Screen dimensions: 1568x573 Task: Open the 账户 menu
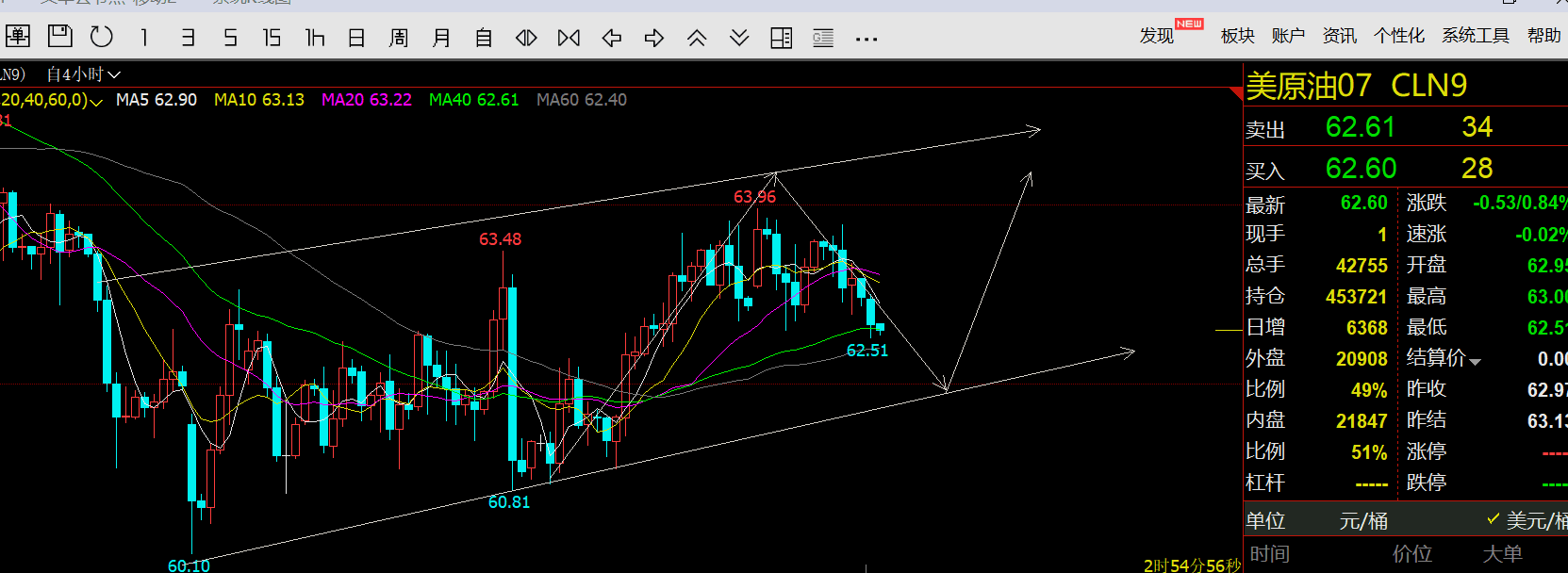tap(1288, 36)
